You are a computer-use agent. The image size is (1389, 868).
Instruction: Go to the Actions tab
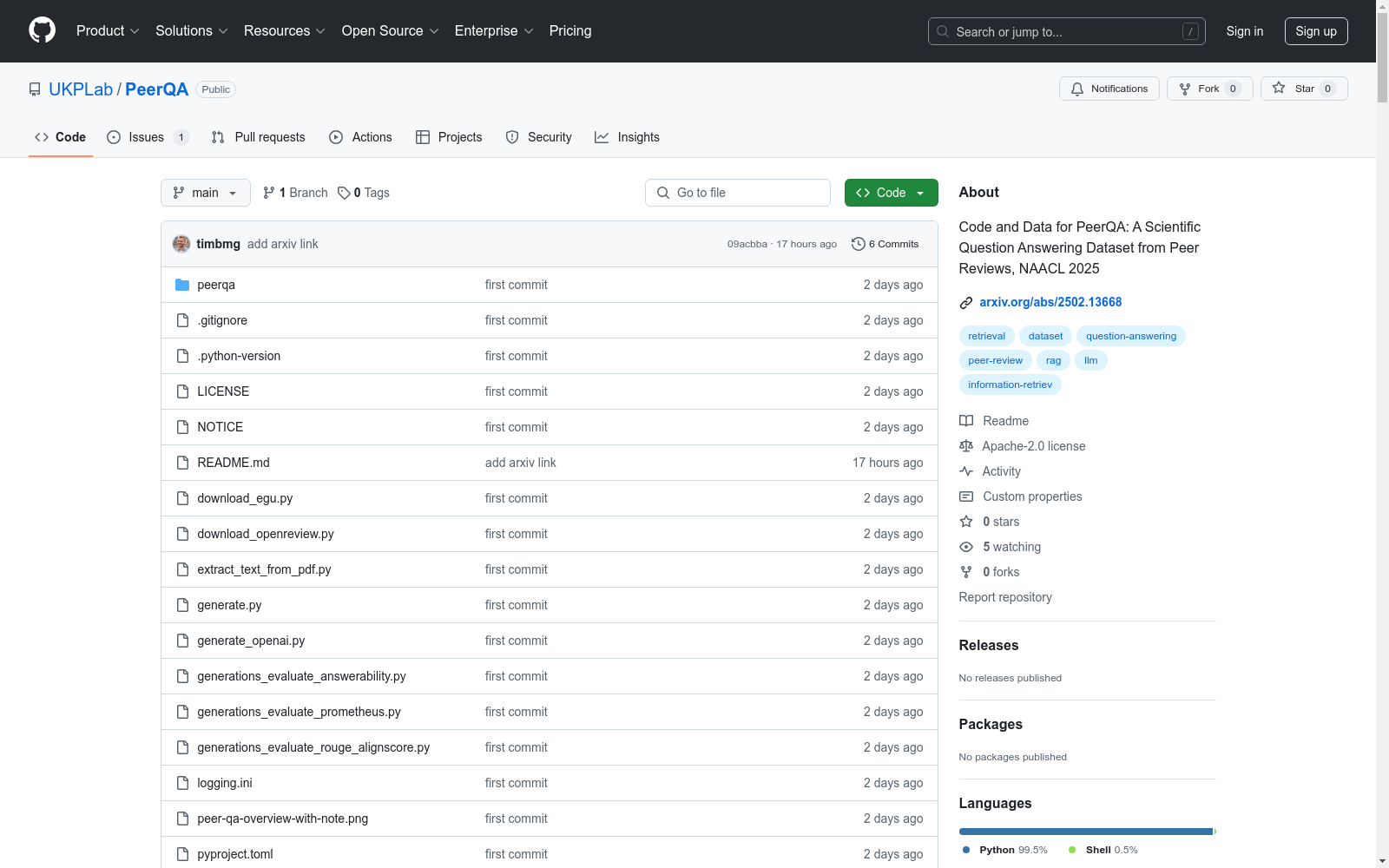[x=361, y=137]
